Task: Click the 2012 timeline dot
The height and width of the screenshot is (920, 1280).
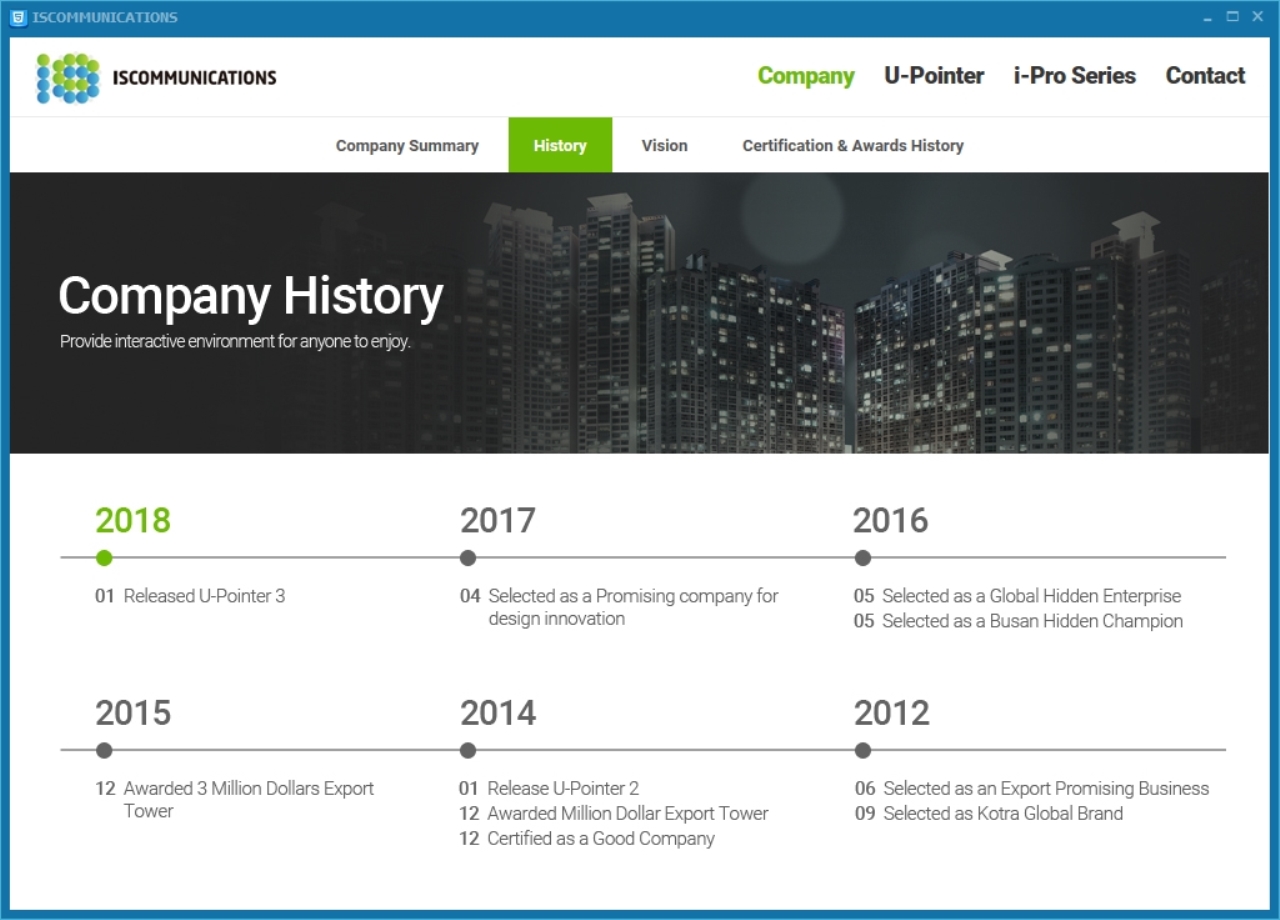Action: click(x=863, y=750)
